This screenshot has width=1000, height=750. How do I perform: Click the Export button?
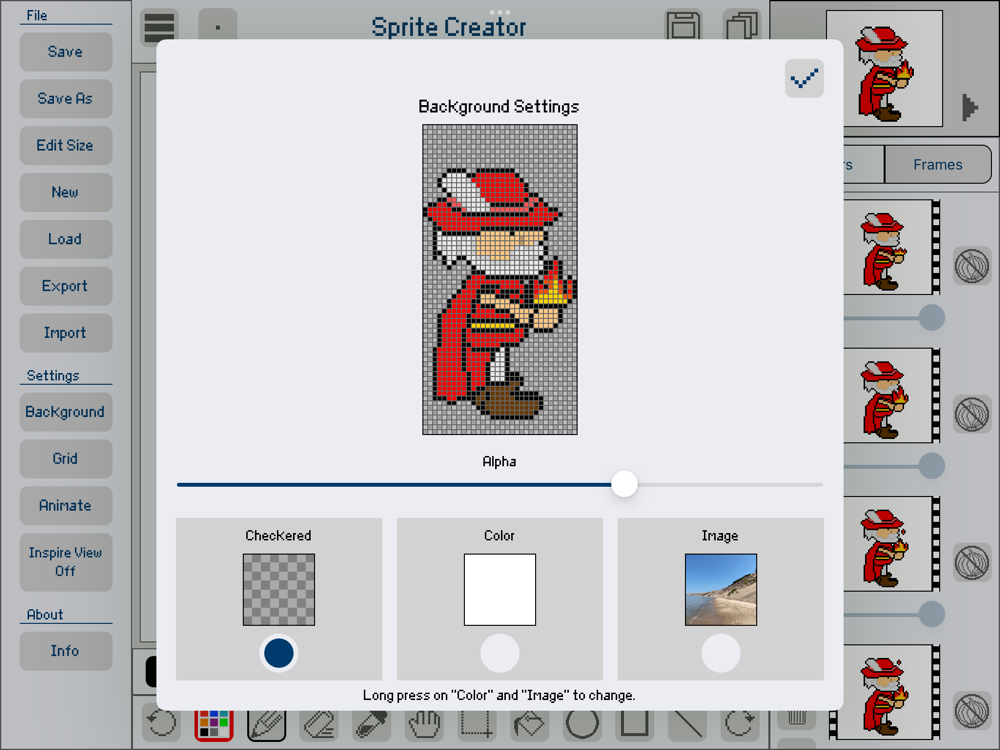pyautogui.click(x=66, y=286)
